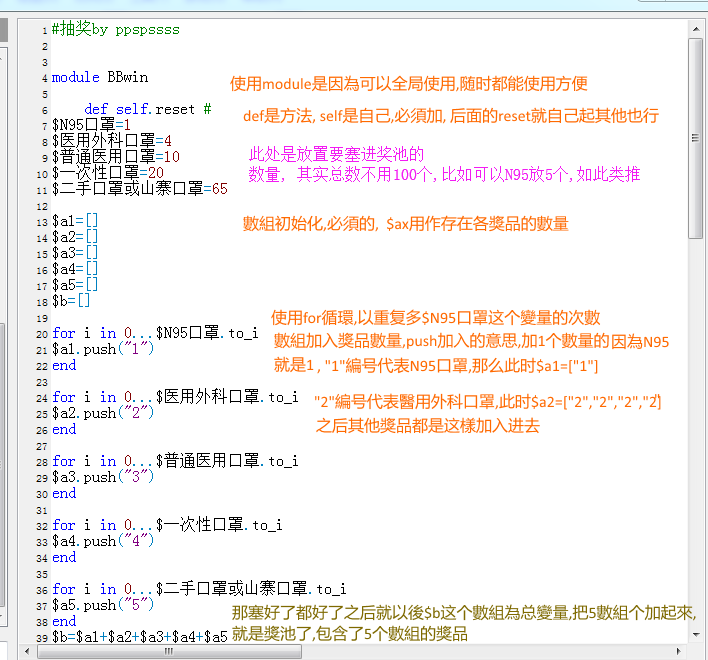Click 'end' on line 38
708x660 pixels.
pyautogui.click(x=64, y=622)
